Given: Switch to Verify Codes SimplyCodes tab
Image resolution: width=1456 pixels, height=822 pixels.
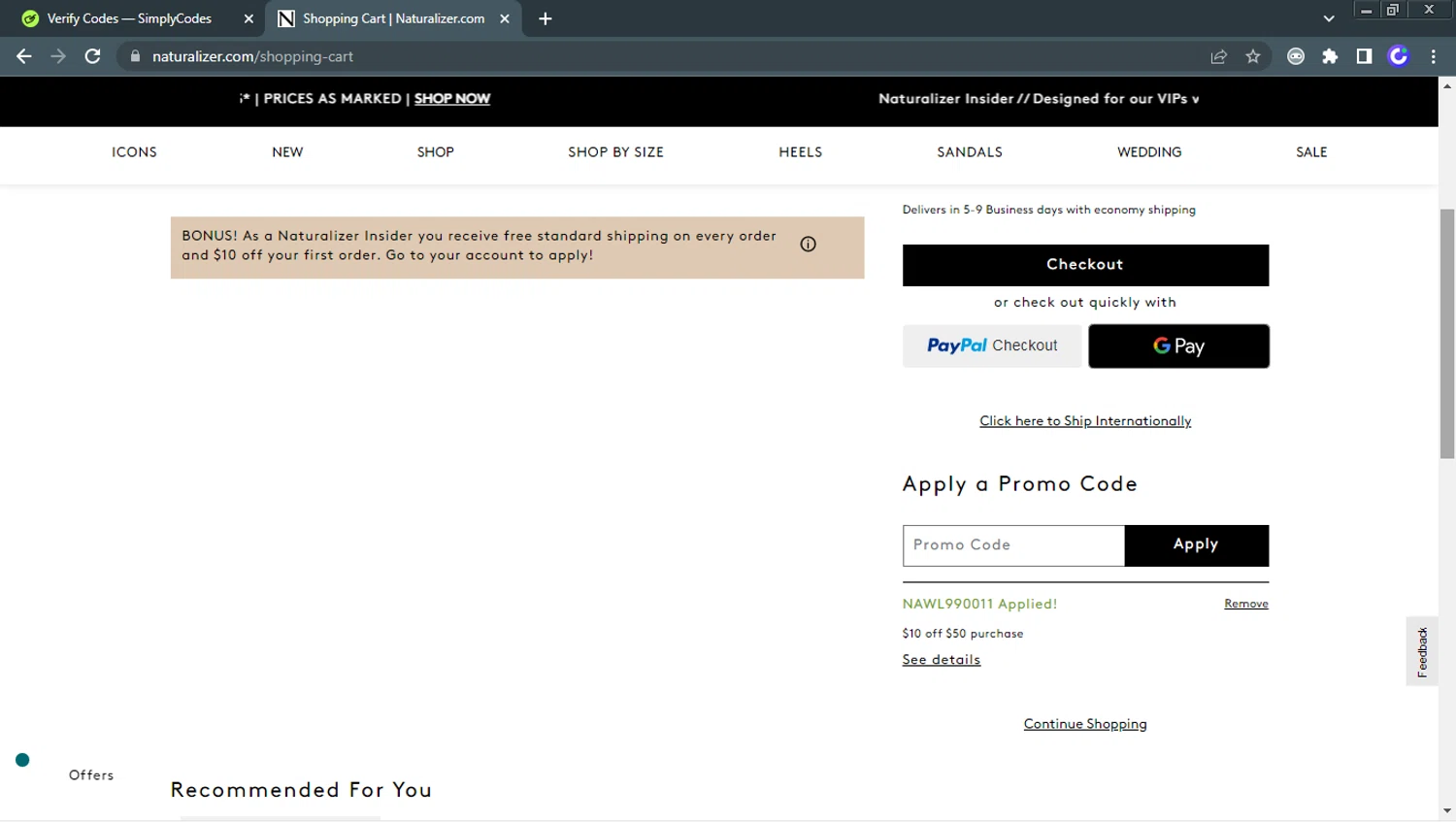Looking at the screenshot, I should point(129,18).
